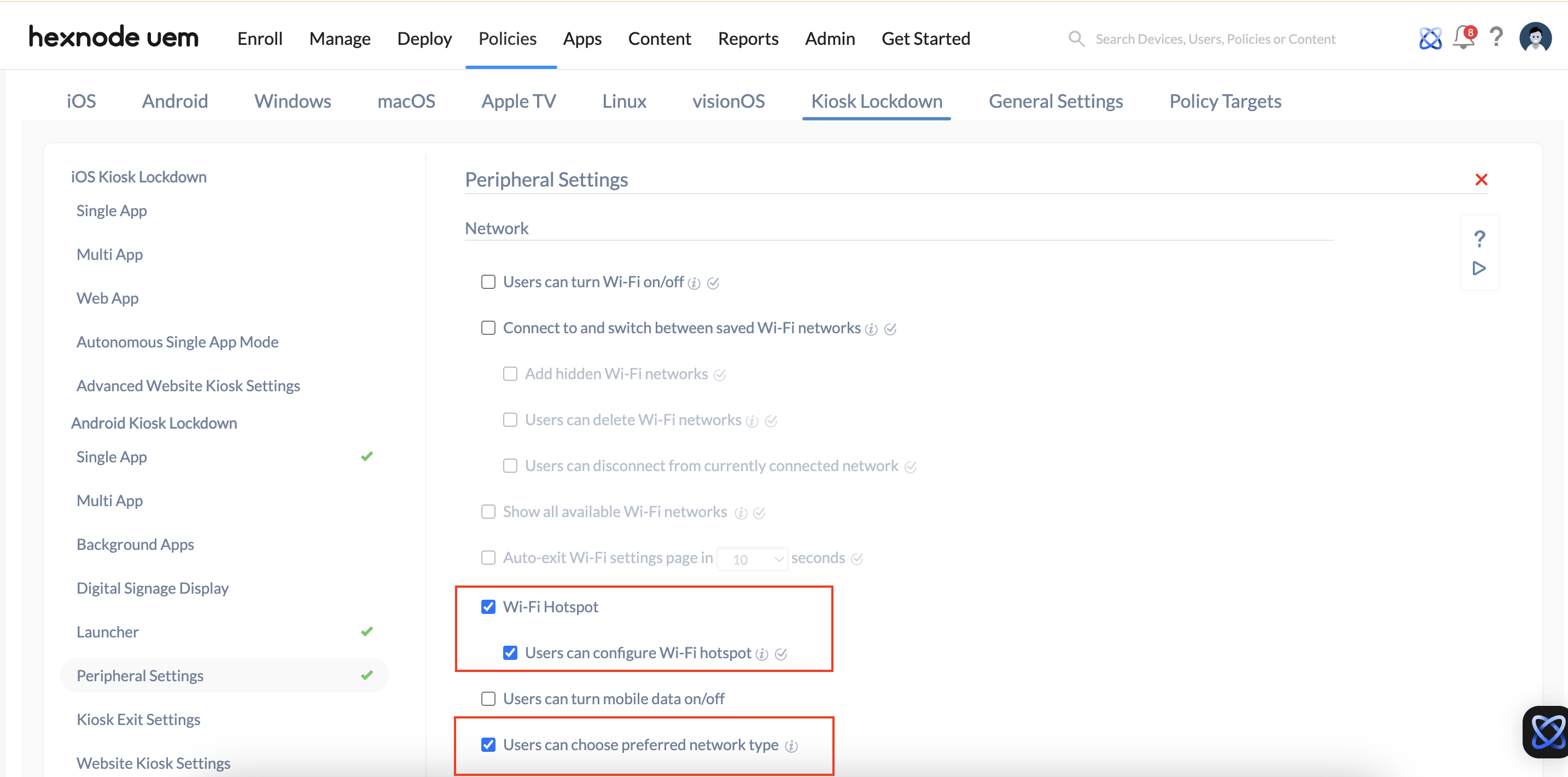Uncheck Users can configure Wi-Fi hotspot
Viewport: 1568px width, 777px height.
point(510,653)
